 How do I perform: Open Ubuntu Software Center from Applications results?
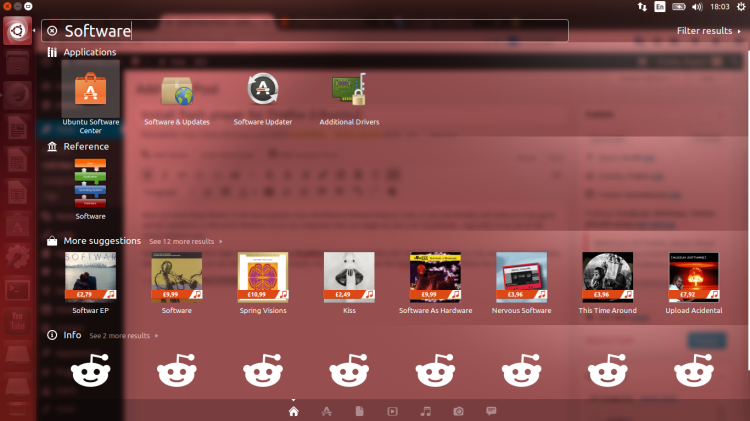(90, 98)
